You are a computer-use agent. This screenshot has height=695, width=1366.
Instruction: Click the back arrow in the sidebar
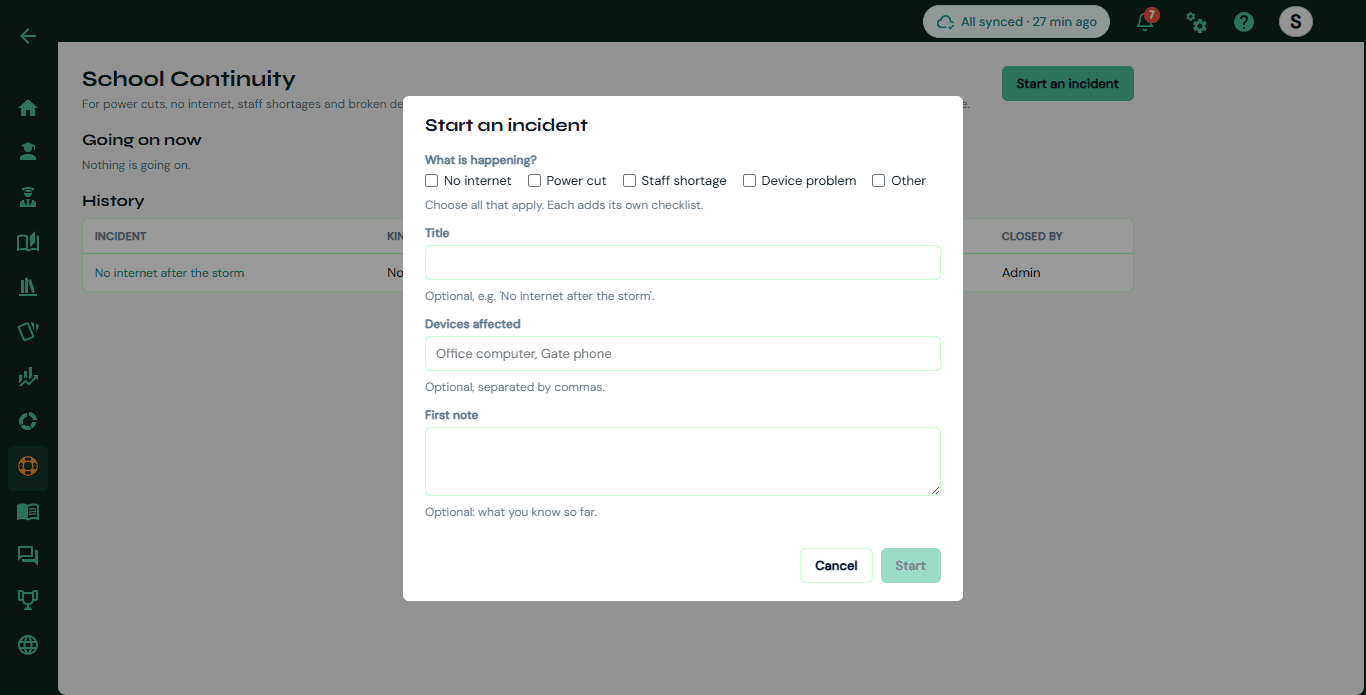28,36
